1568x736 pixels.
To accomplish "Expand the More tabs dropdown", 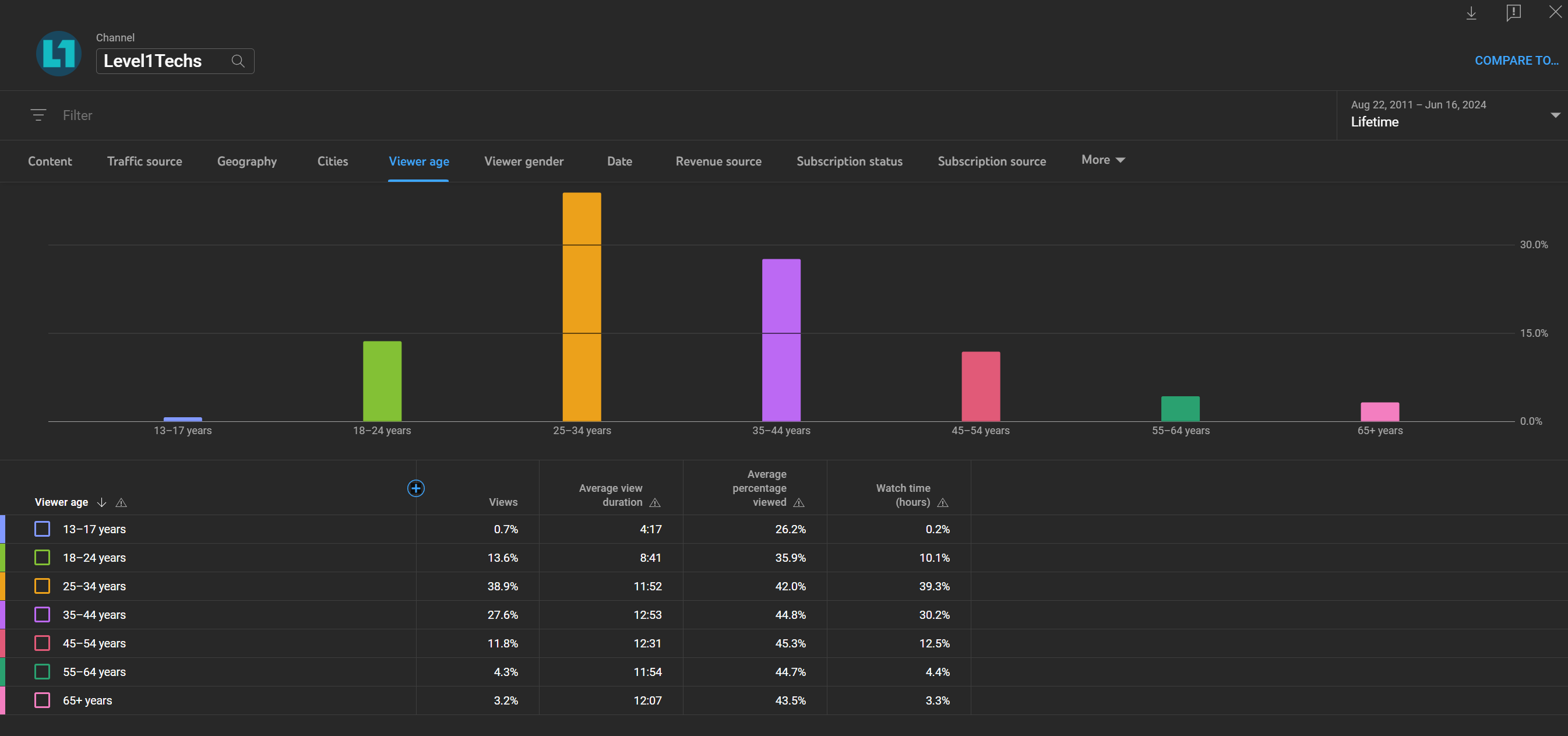I will pyautogui.click(x=1102, y=160).
